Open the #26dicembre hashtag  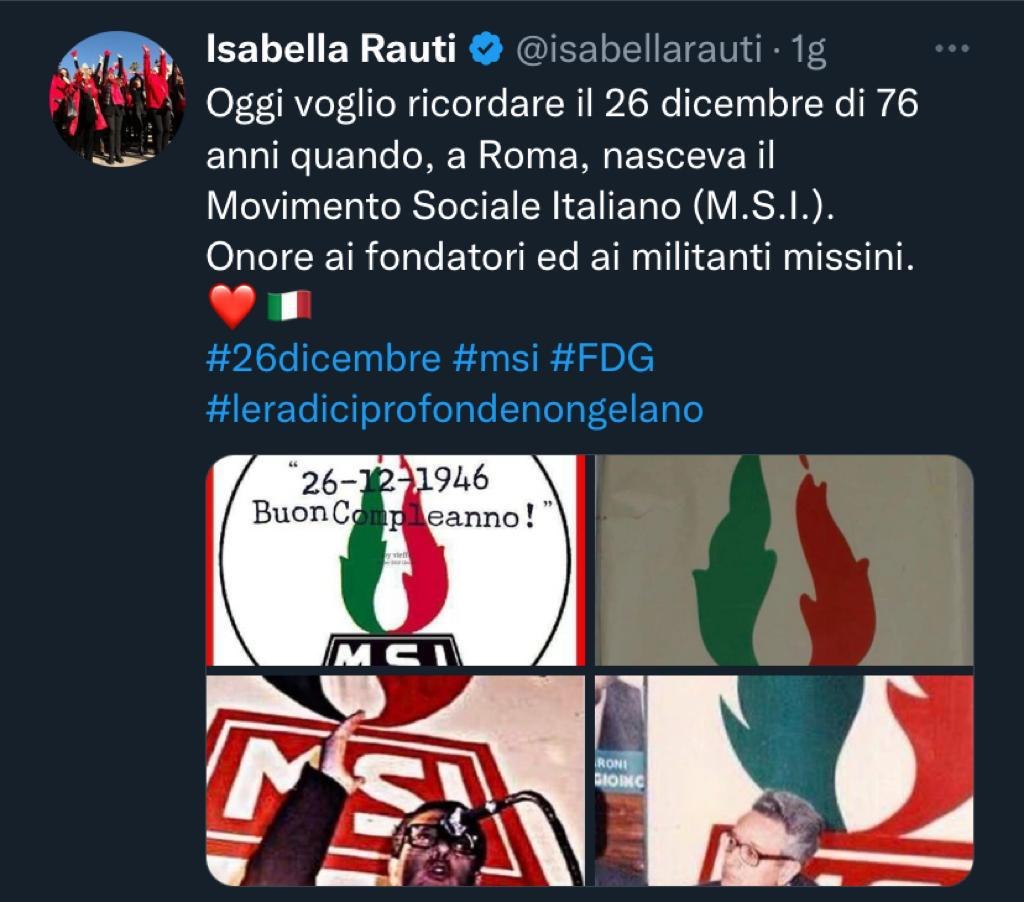tap(323, 359)
